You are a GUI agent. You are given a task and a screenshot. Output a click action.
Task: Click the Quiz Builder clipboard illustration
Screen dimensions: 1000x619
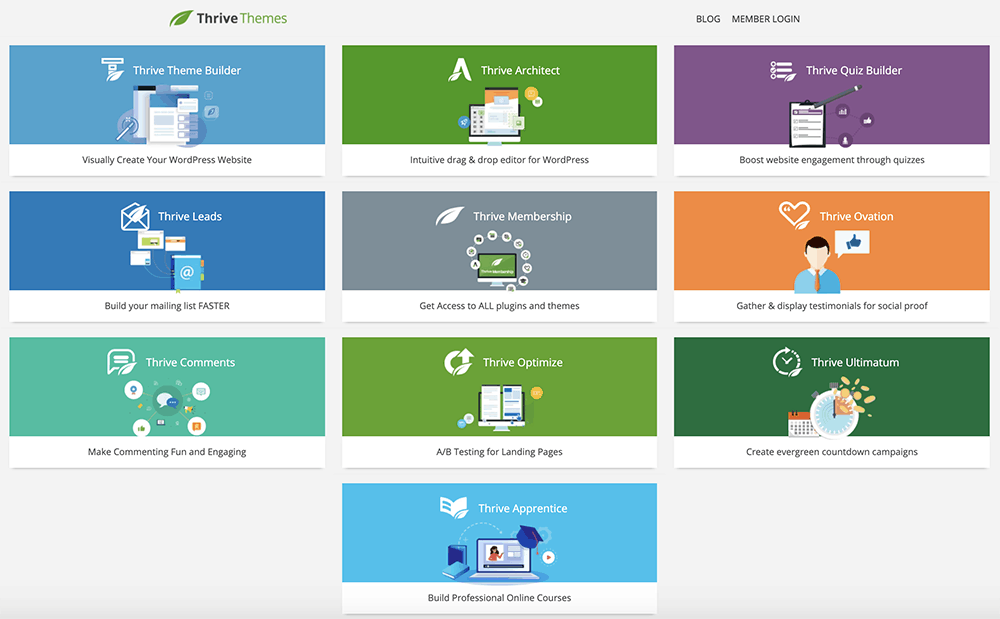tap(832, 117)
